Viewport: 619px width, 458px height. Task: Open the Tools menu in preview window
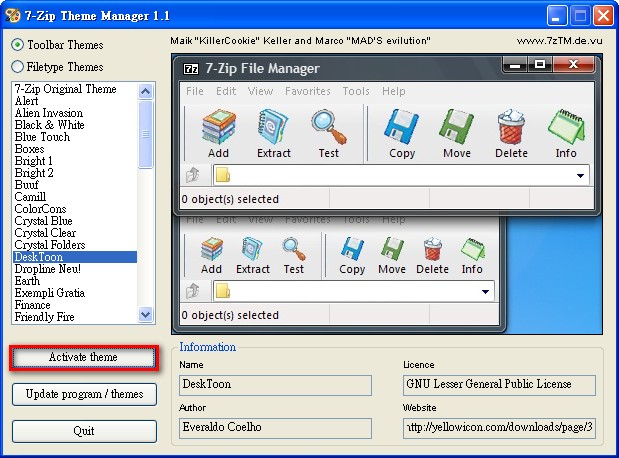[356, 91]
